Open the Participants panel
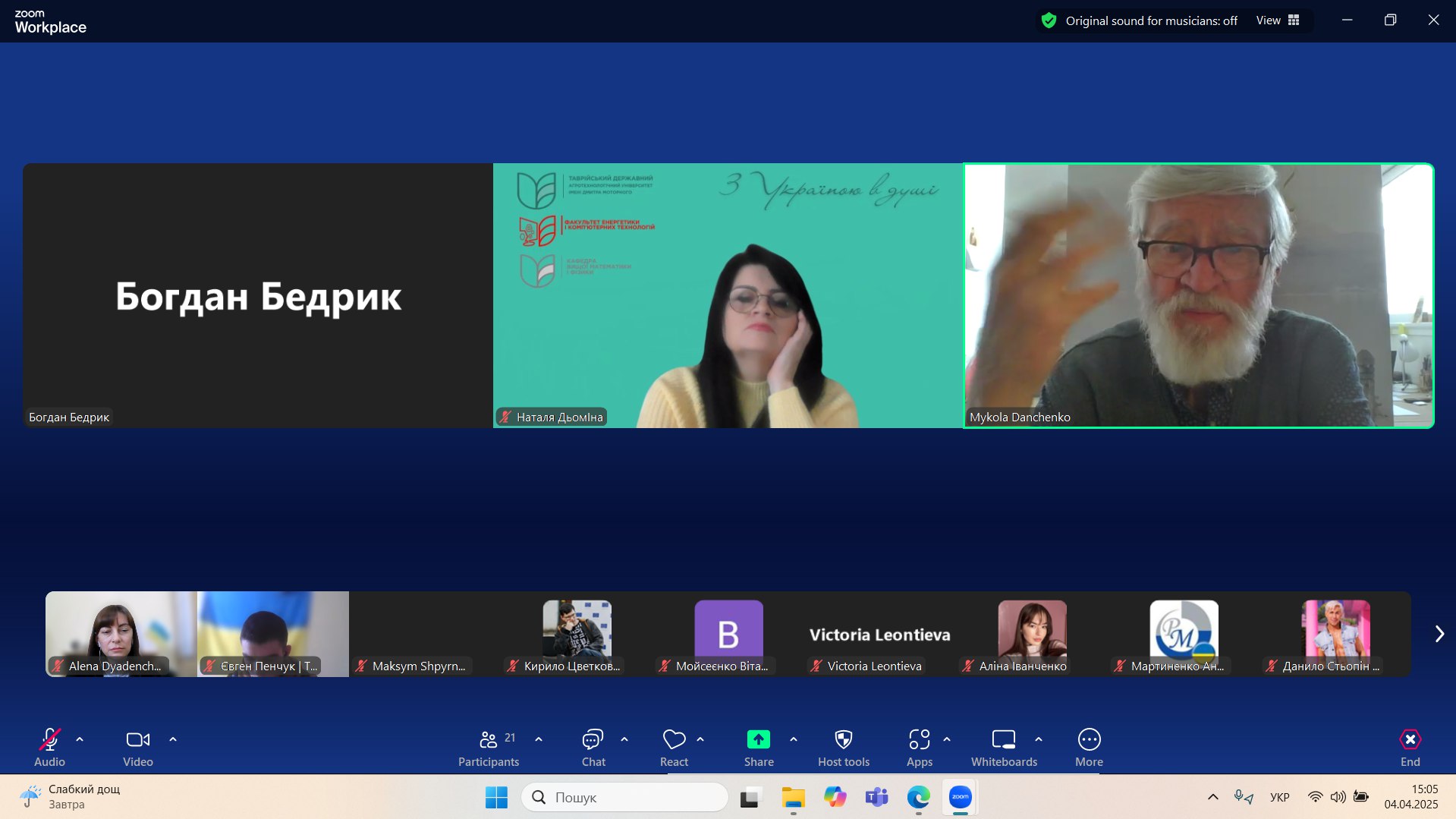 pyautogui.click(x=489, y=748)
